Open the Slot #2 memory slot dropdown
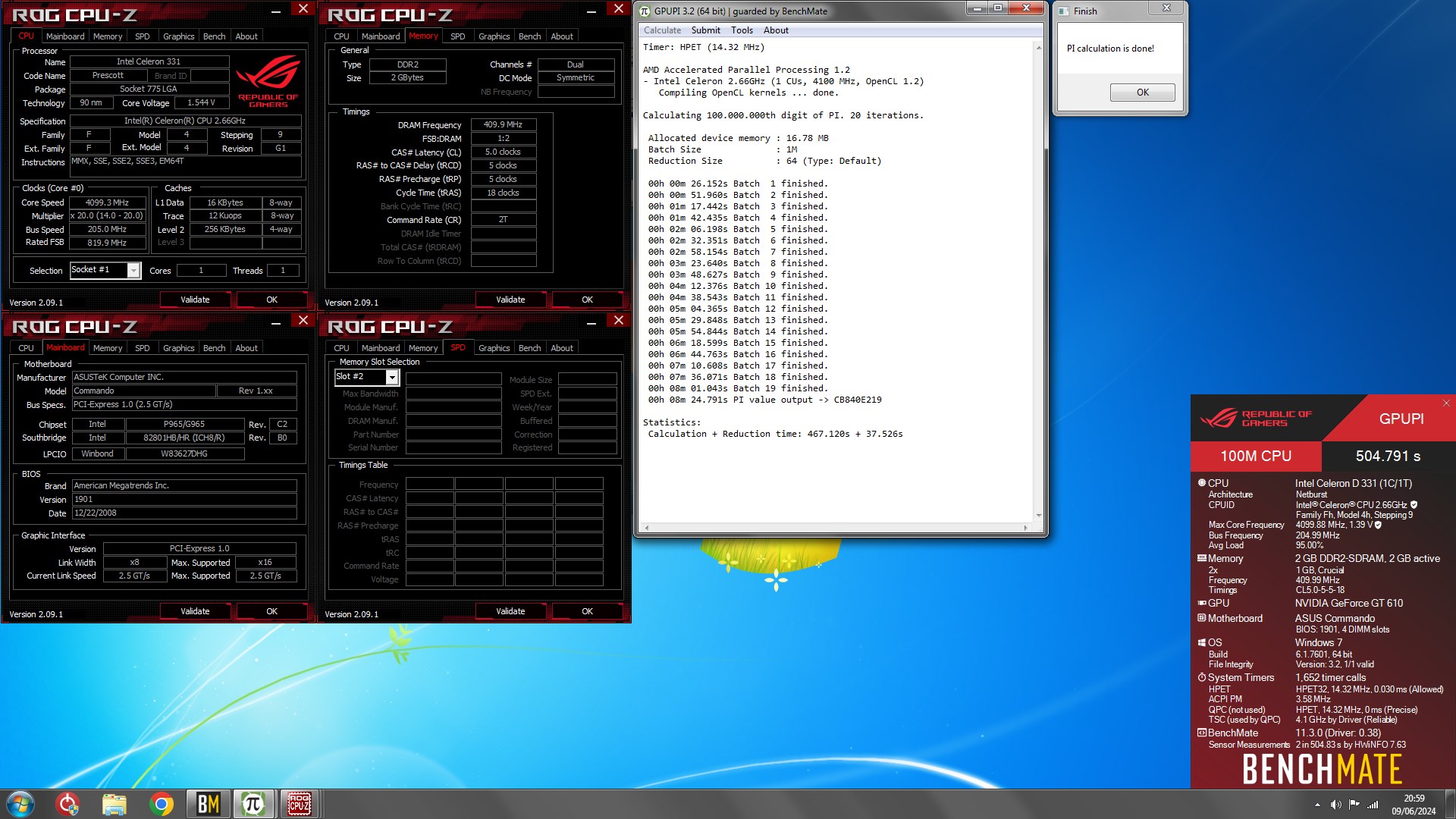This screenshot has height=819, width=1456. coord(392,377)
